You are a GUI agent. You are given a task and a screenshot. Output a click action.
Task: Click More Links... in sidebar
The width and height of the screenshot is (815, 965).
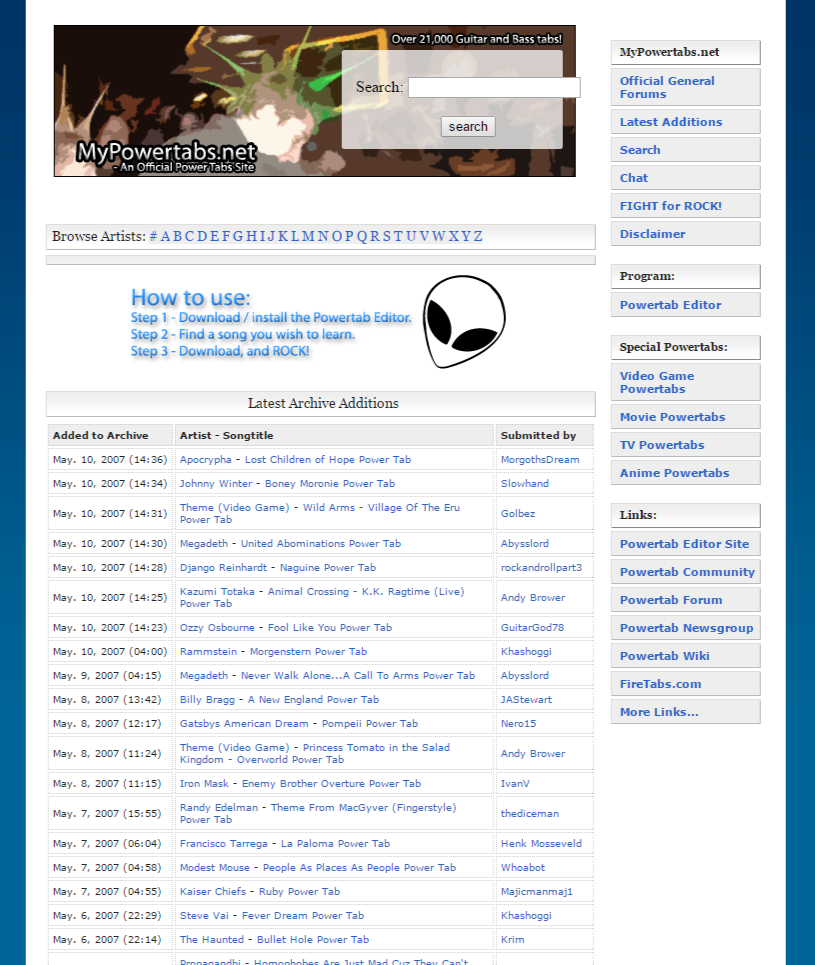[x=659, y=712]
